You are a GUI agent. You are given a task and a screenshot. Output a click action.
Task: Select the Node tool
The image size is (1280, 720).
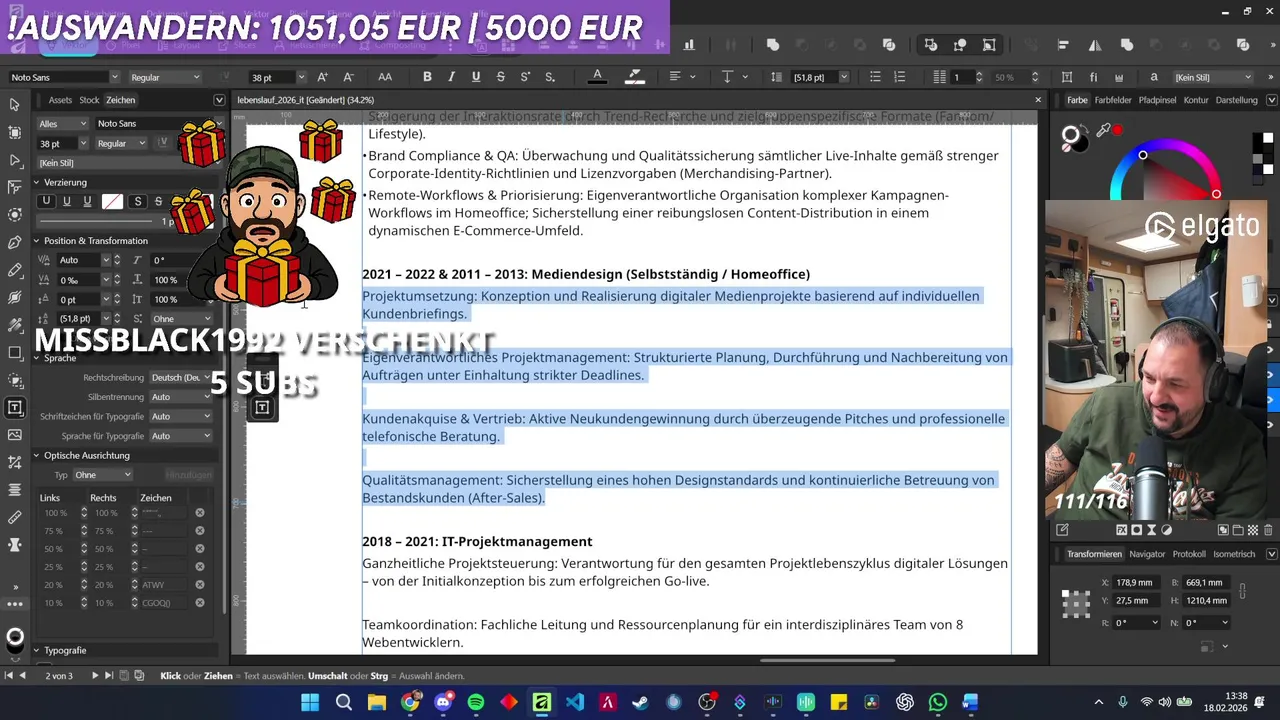(14, 160)
